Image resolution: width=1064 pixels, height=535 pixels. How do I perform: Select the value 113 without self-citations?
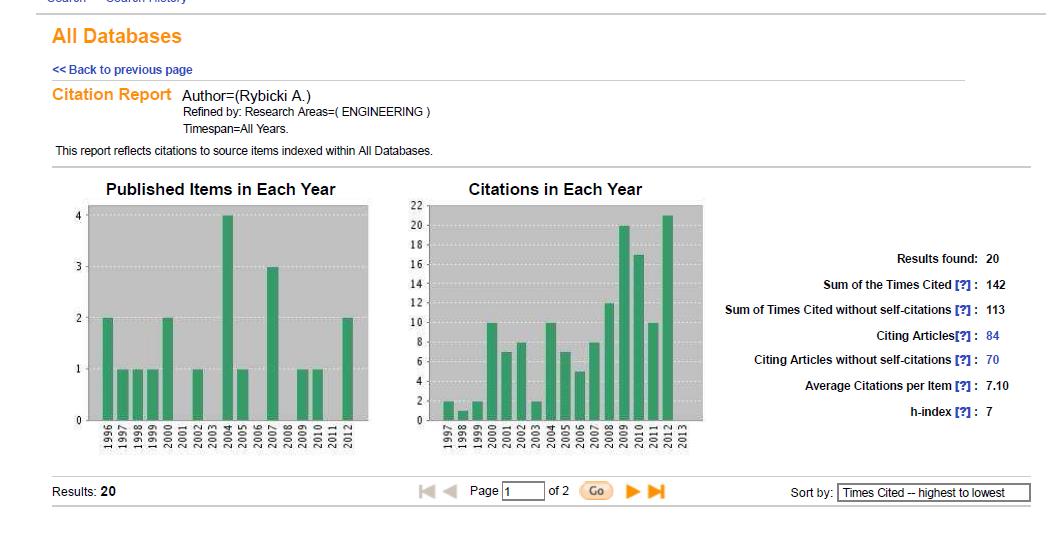(x=995, y=310)
